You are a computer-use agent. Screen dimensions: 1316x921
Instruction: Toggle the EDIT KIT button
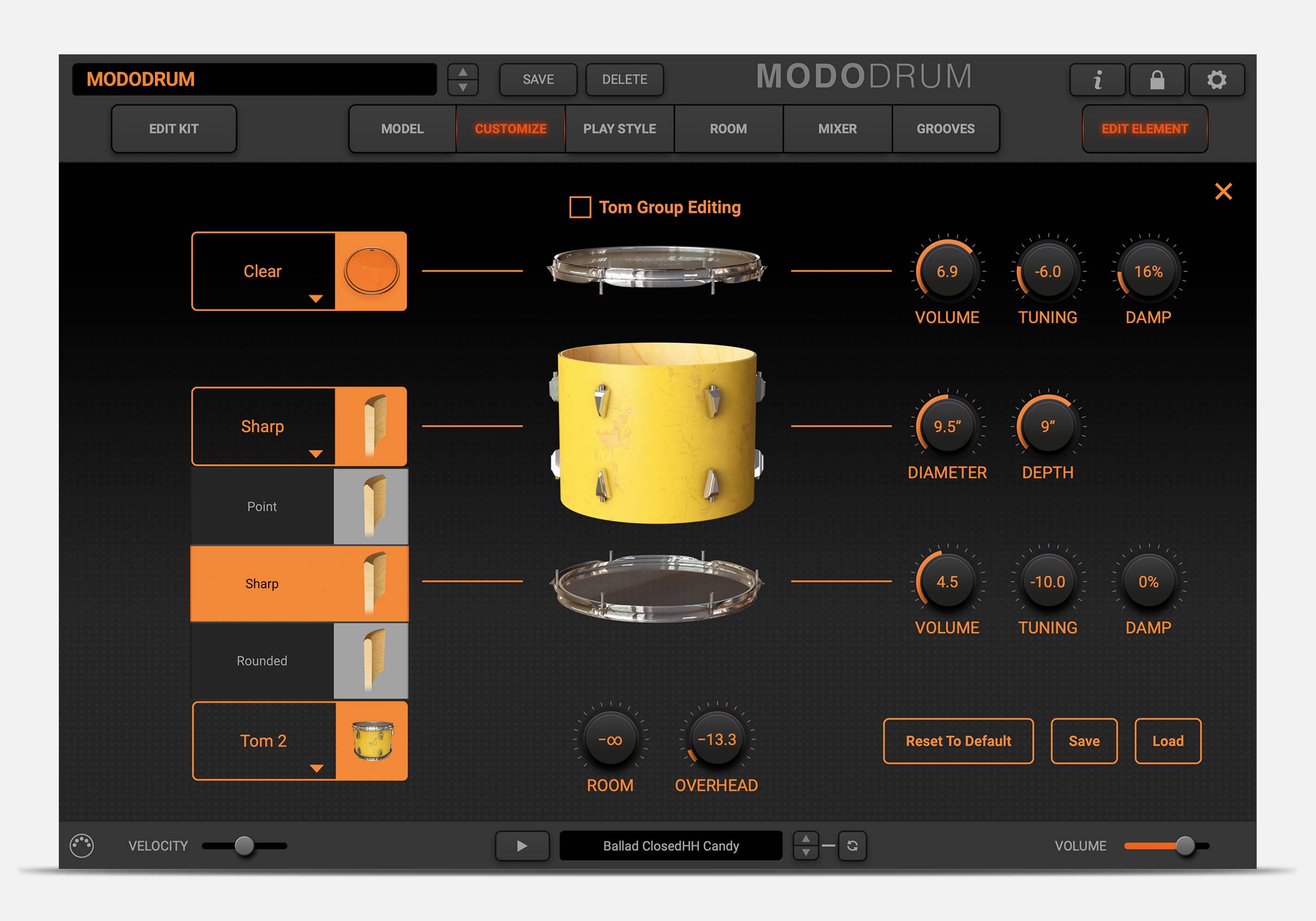click(x=174, y=129)
